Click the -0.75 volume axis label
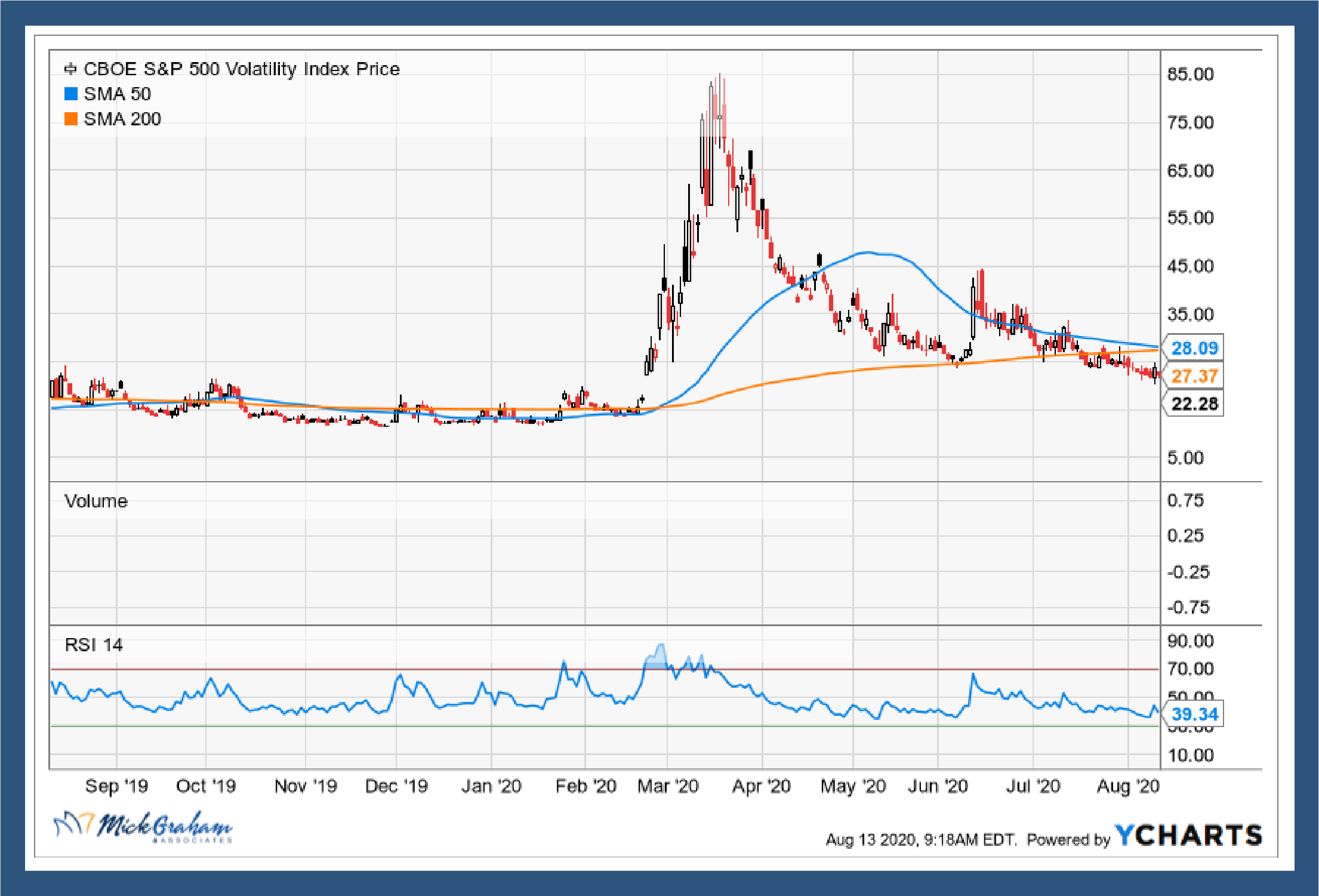The width and height of the screenshot is (1319, 896). pos(1188,607)
